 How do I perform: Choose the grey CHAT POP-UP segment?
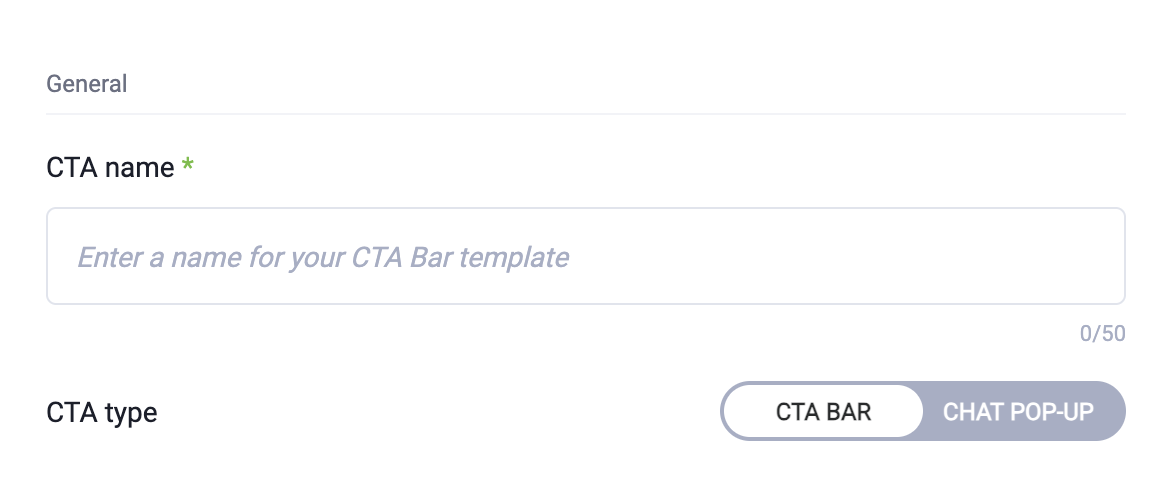1018,411
